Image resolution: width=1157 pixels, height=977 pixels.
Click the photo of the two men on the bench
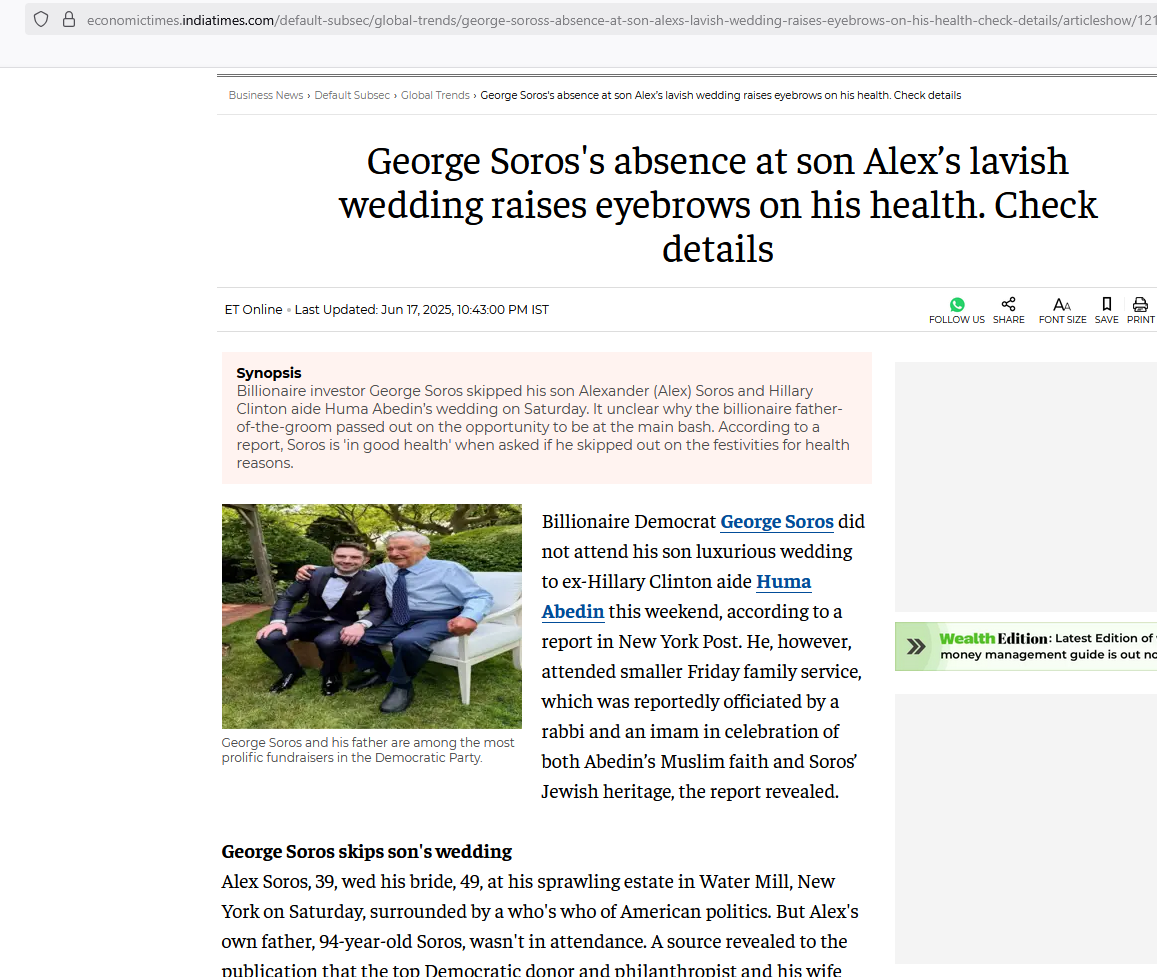[372, 616]
